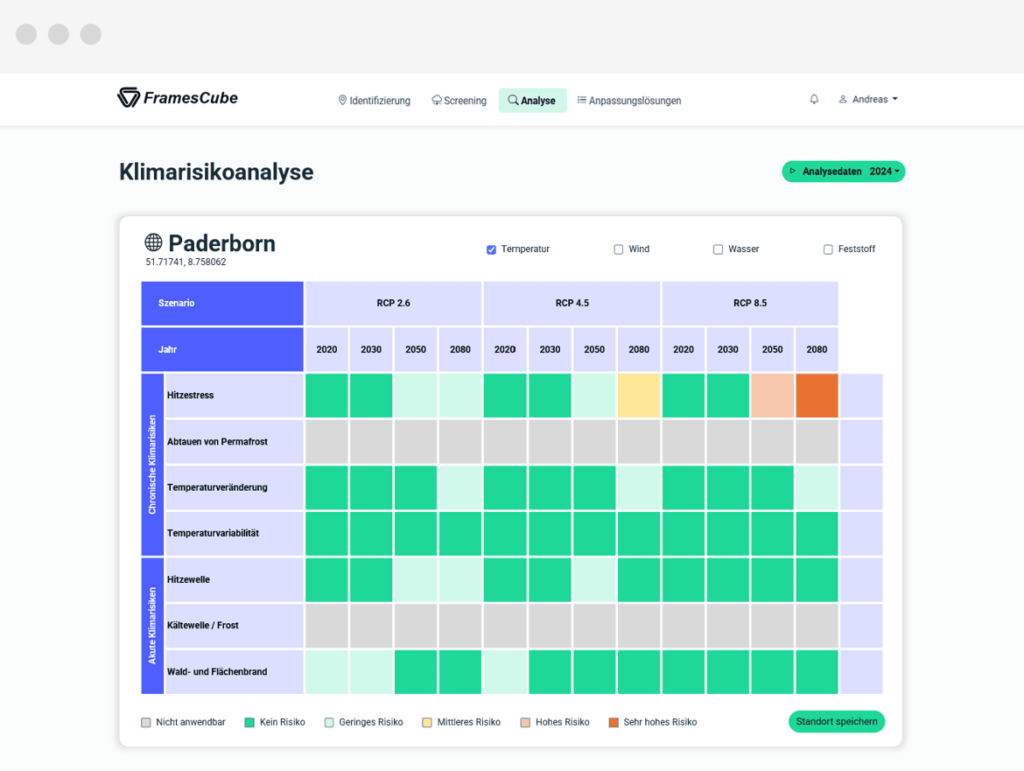Click the Mittleres Risiko legend swatch
Image resolution: width=1024 pixels, height=771 pixels.
pos(427,722)
